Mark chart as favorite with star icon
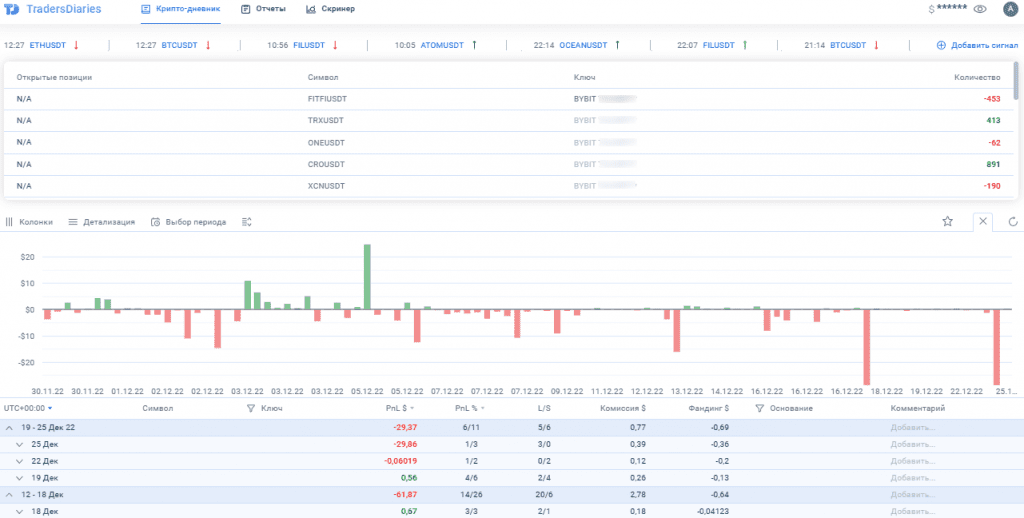 tap(947, 222)
